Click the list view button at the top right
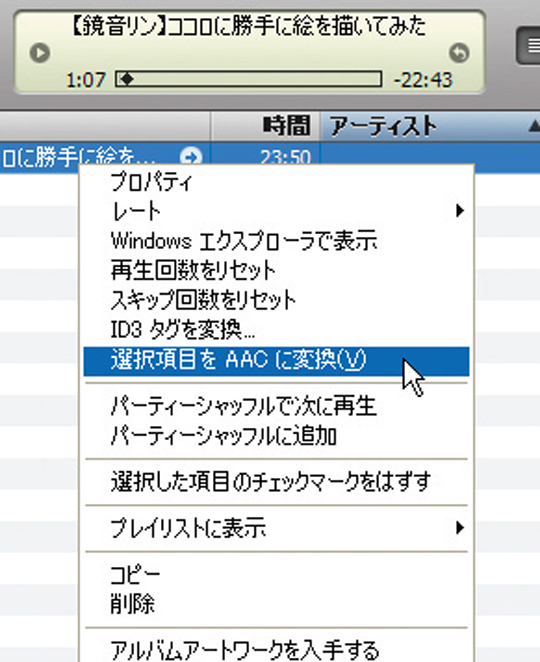 pos(529,45)
